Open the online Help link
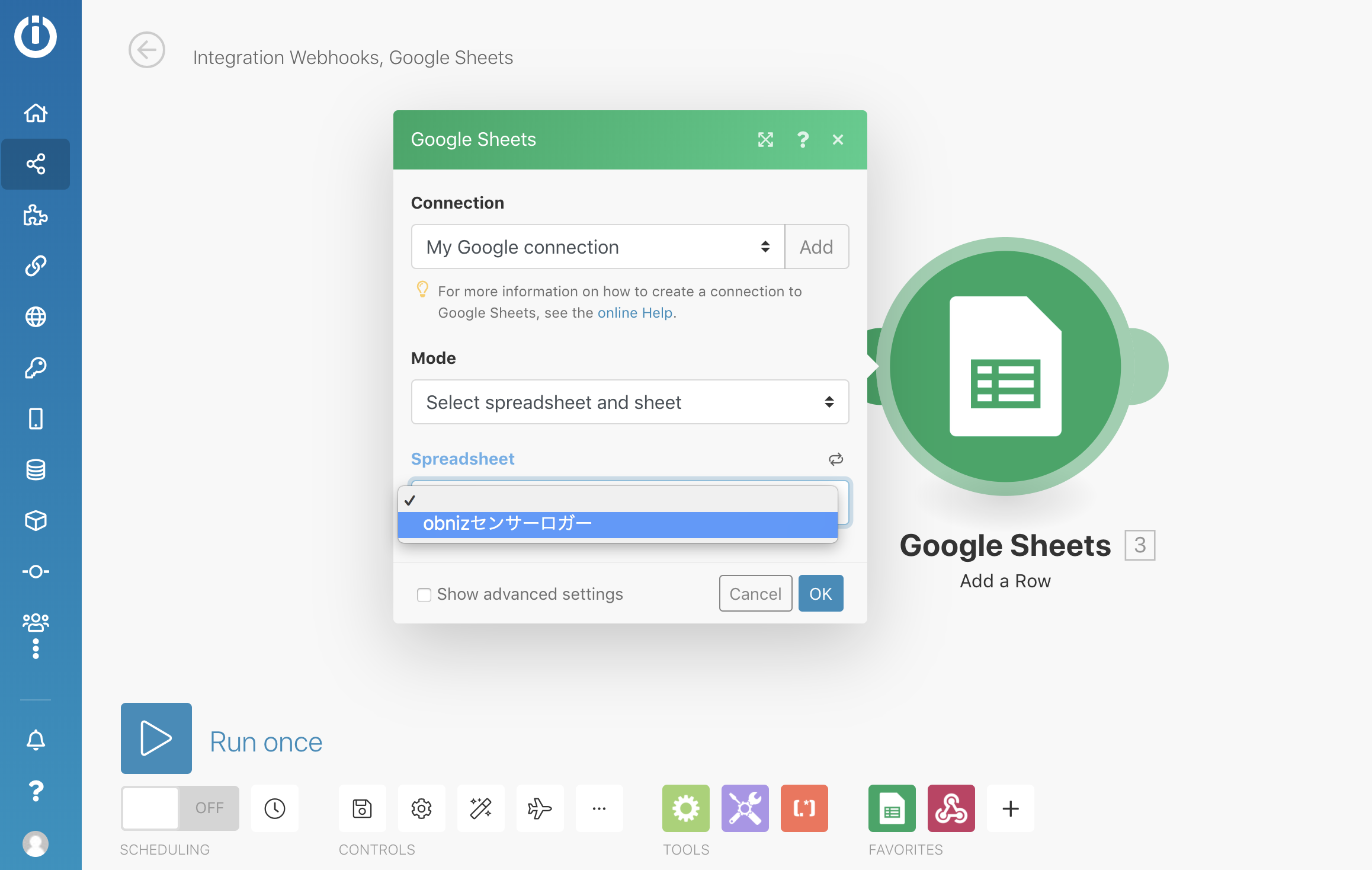 point(635,312)
